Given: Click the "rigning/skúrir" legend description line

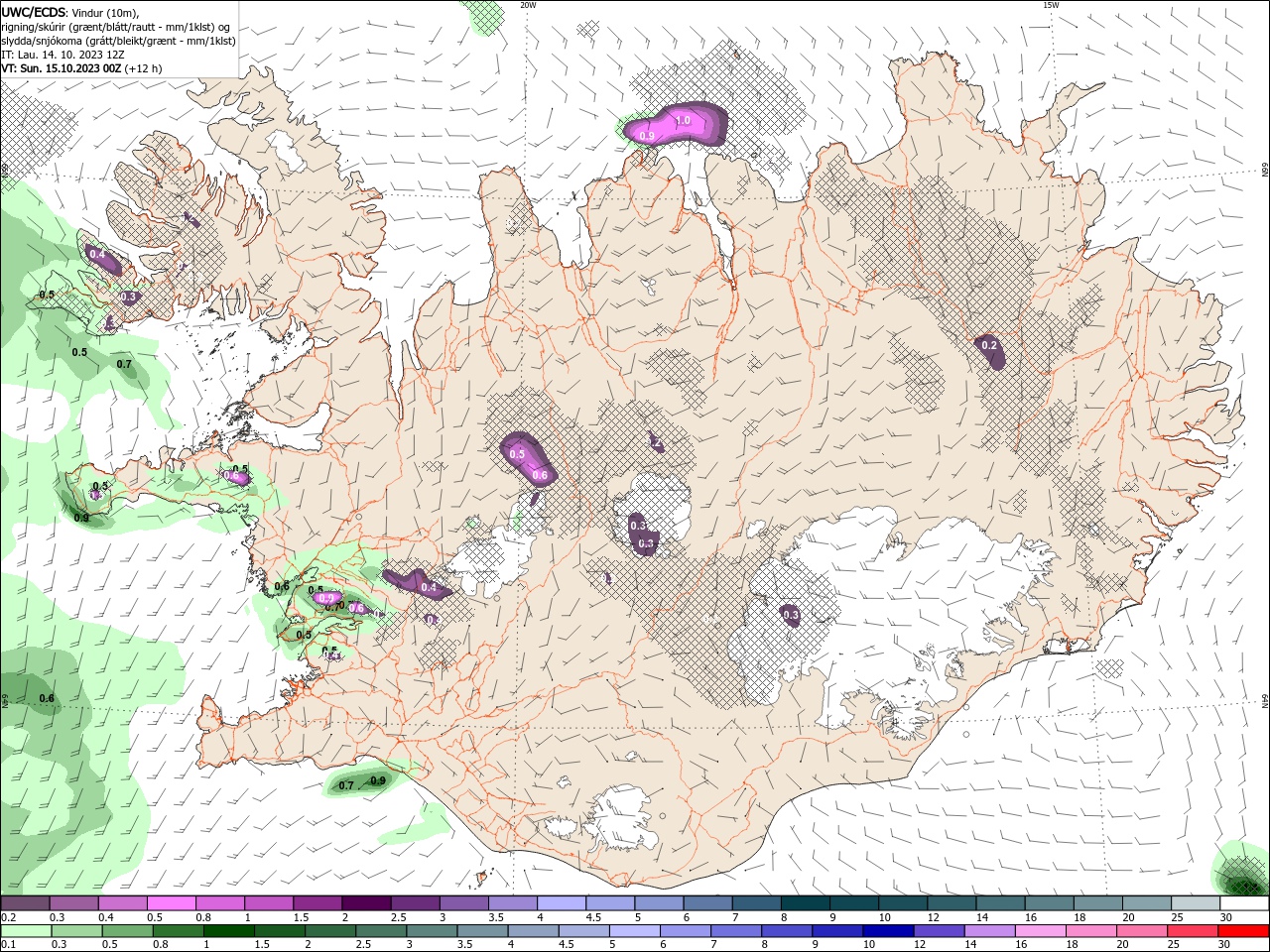Looking at the screenshot, I should pos(117,27).
